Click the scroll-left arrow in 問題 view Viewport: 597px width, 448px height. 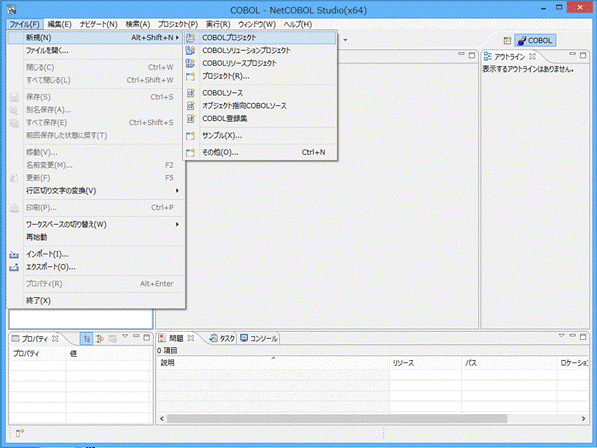(x=162, y=419)
